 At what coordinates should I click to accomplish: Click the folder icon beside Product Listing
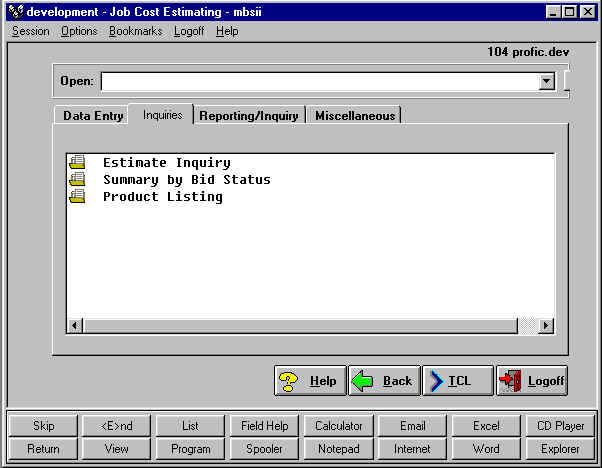tap(77, 196)
